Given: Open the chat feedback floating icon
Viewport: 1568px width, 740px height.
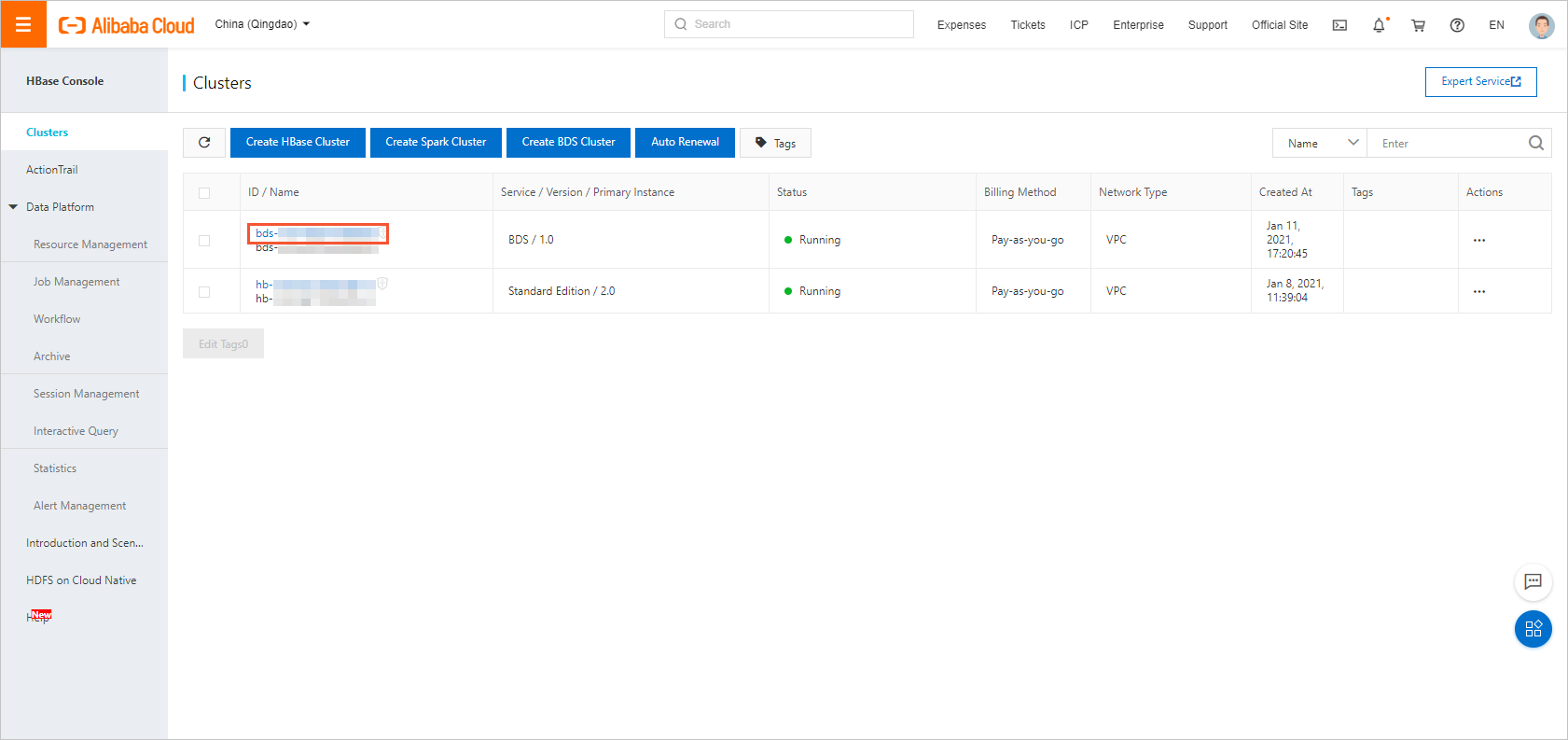Looking at the screenshot, I should pyautogui.click(x=1533, y=581).
